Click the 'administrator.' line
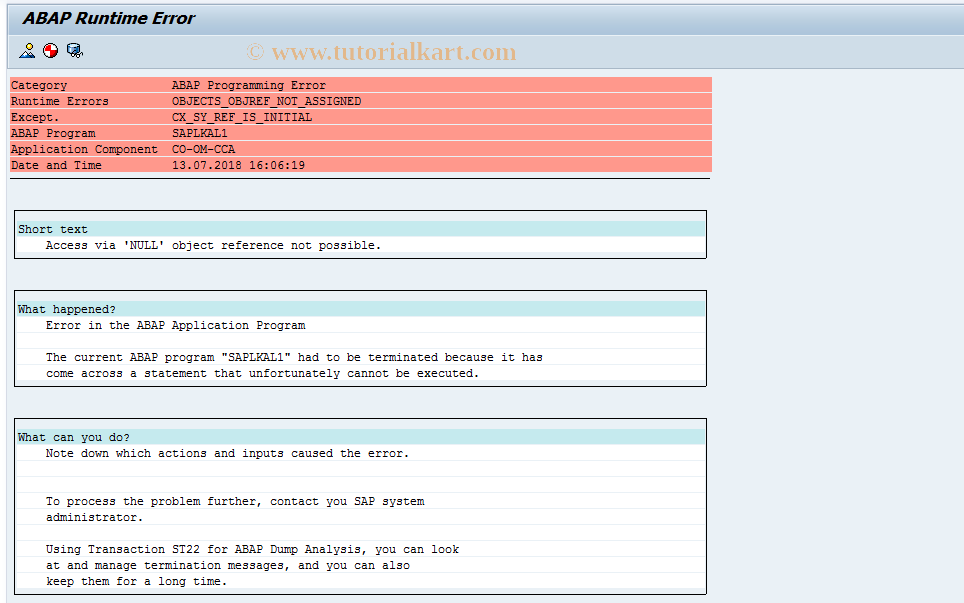The image size is (964, 603). point(94,517)
